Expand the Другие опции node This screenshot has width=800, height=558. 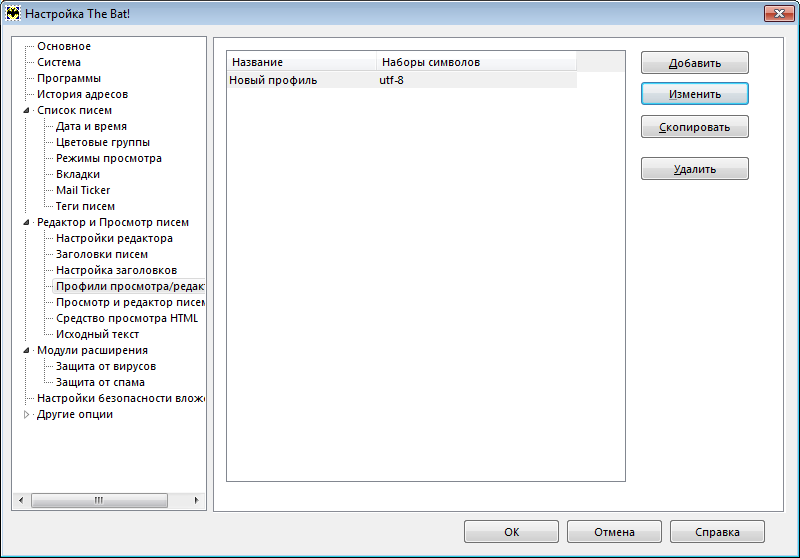26,415
